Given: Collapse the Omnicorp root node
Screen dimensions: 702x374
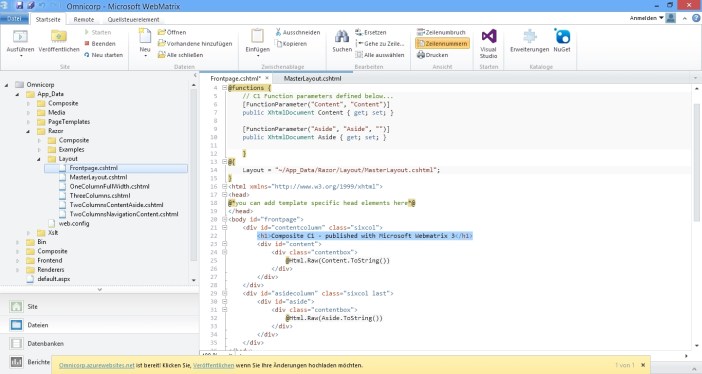Looking at the screenshot, I should click(x=6, y=85).
